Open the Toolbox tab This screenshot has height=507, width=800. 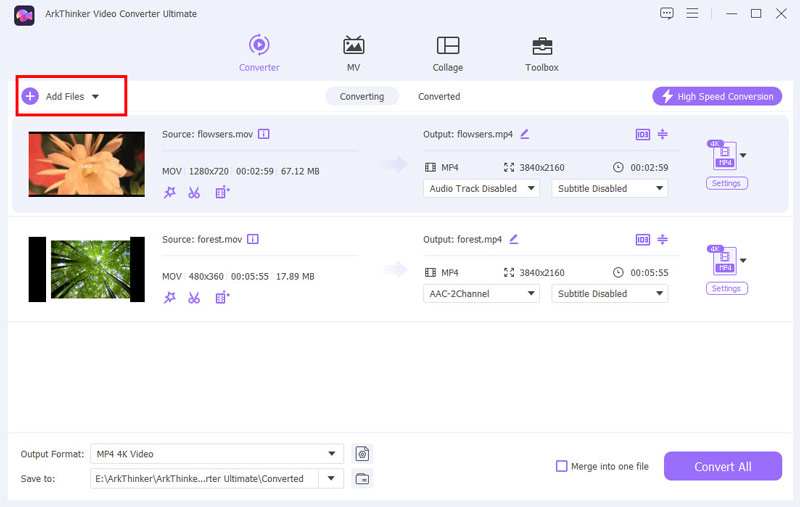(x=541, y=53)
